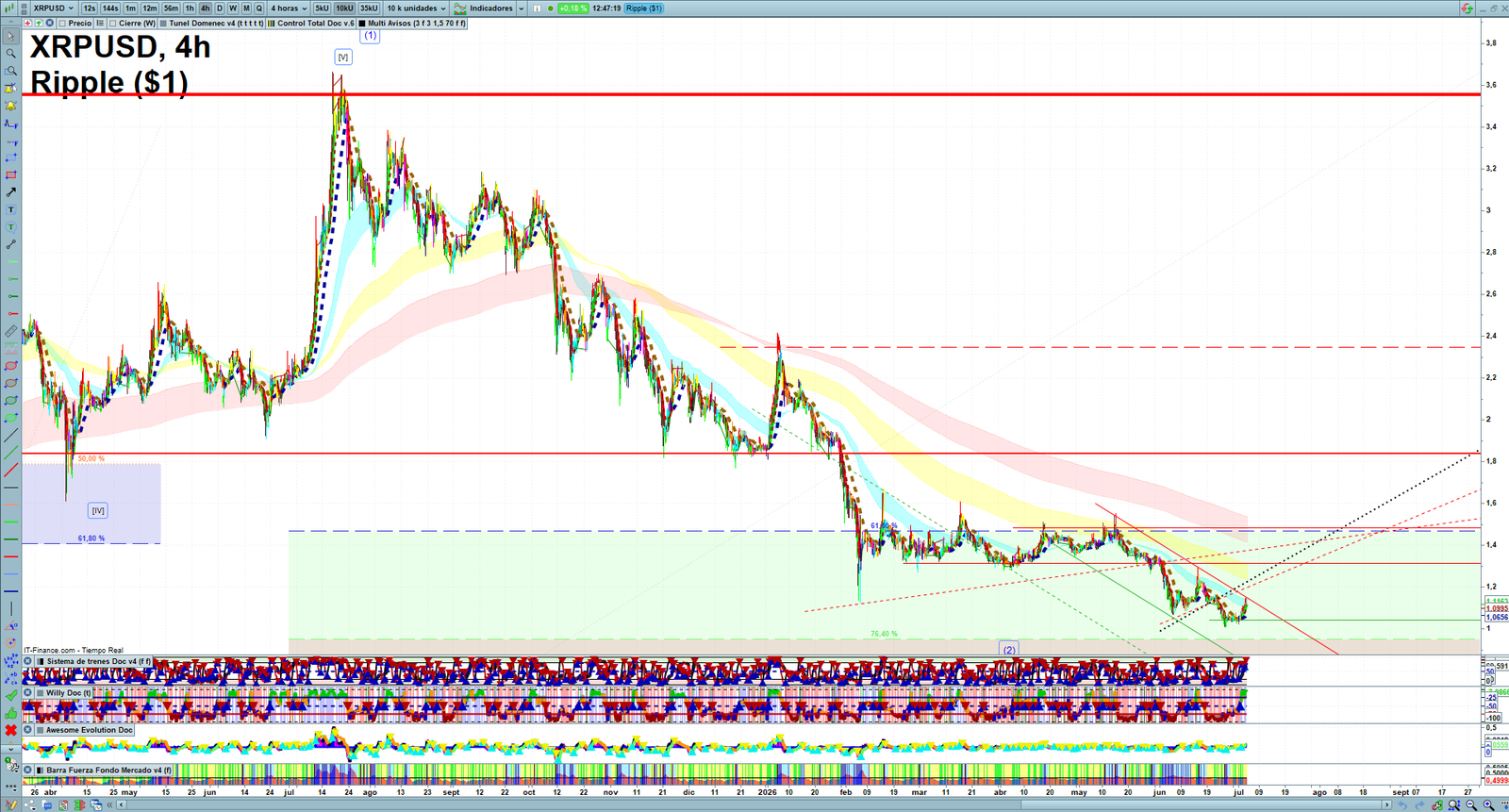Select the 12m timeframe button
Image resolution: width=1509 pixels, height=812 pixels.
(x=149, y=8)
